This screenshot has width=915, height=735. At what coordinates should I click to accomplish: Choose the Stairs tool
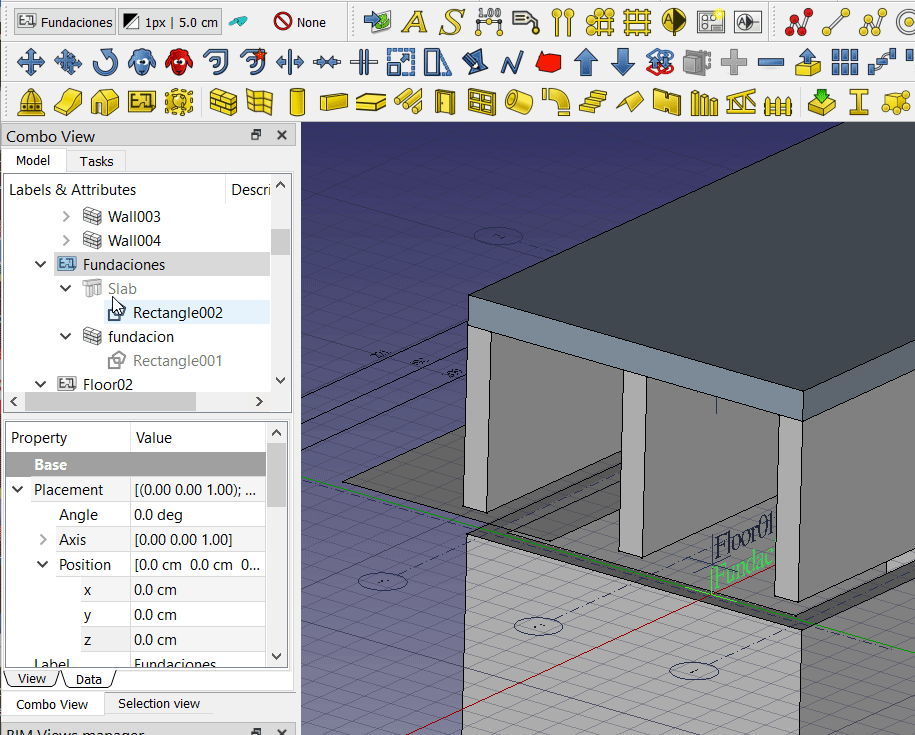pos(593,101)
